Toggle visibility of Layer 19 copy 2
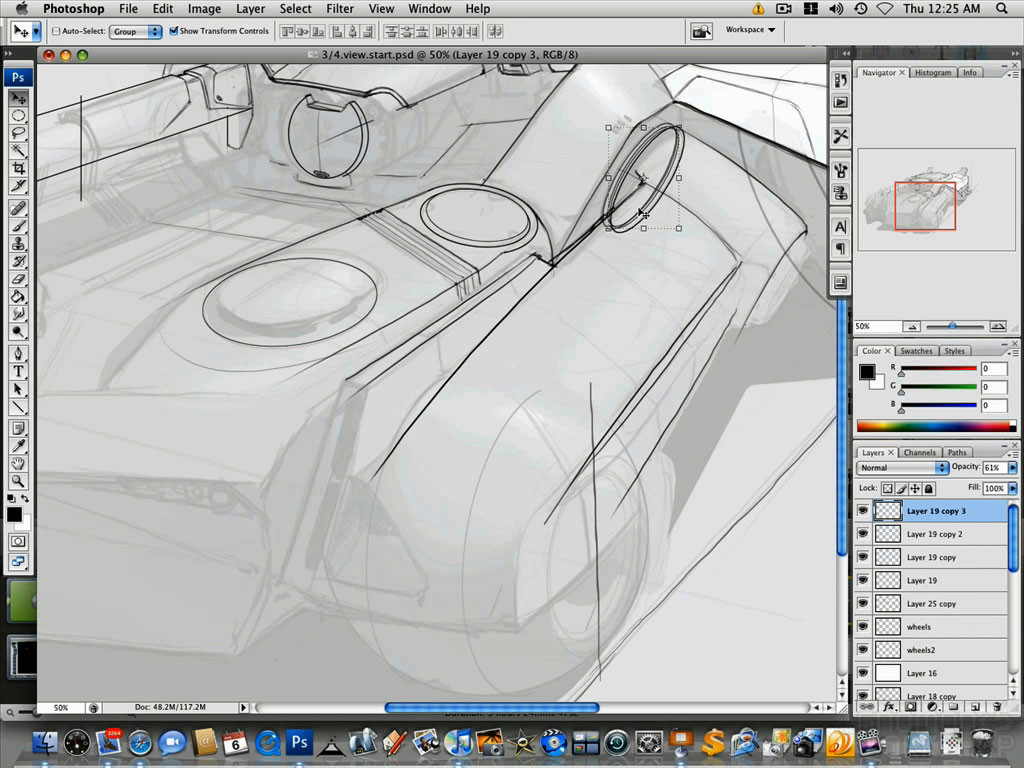This screenshot has width=1024, height=768. point(862,533)
